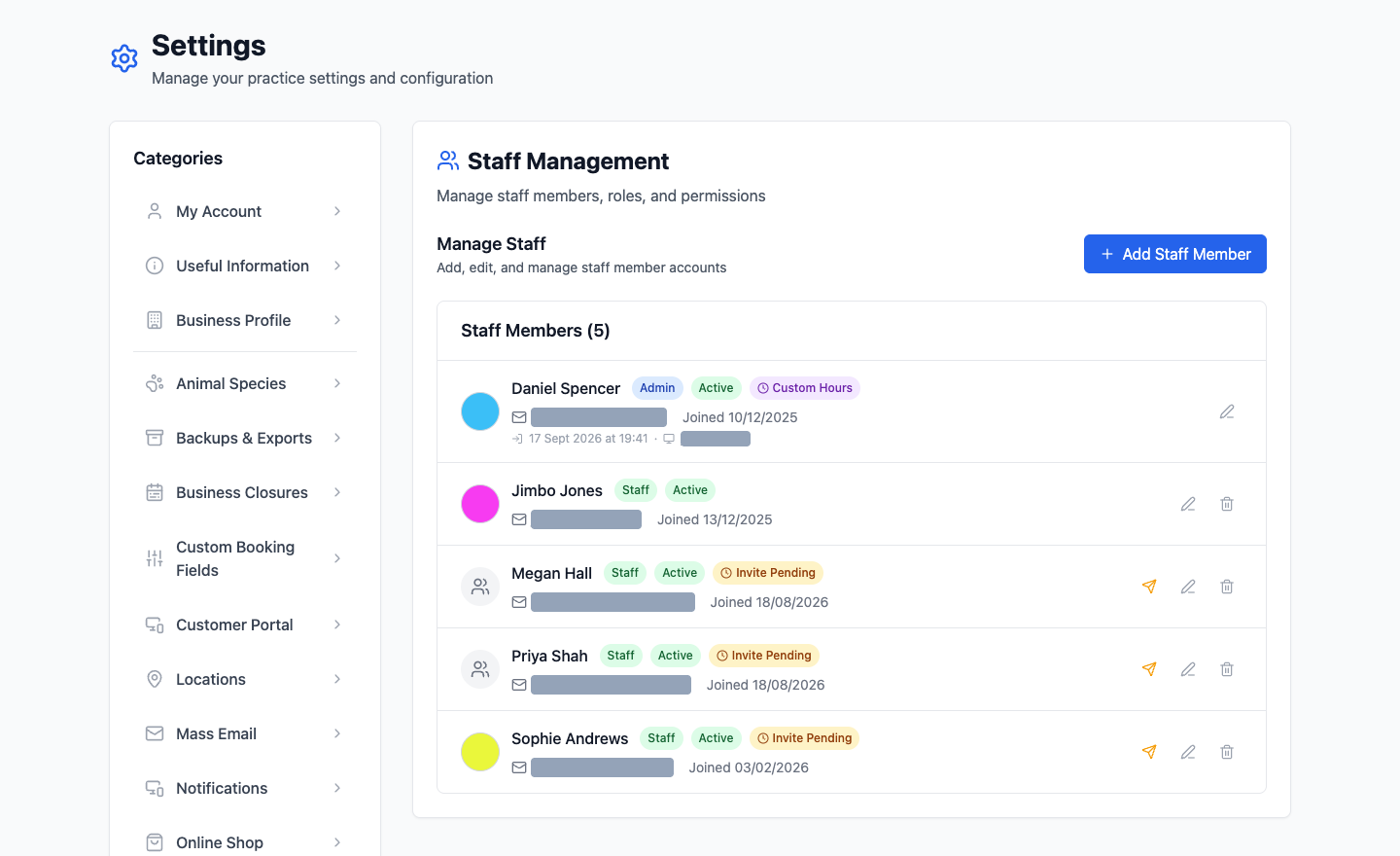This screenshot has height=856, width=1400.
Task: Click the Staff Management people icon
Action: [x=448, y=160]
